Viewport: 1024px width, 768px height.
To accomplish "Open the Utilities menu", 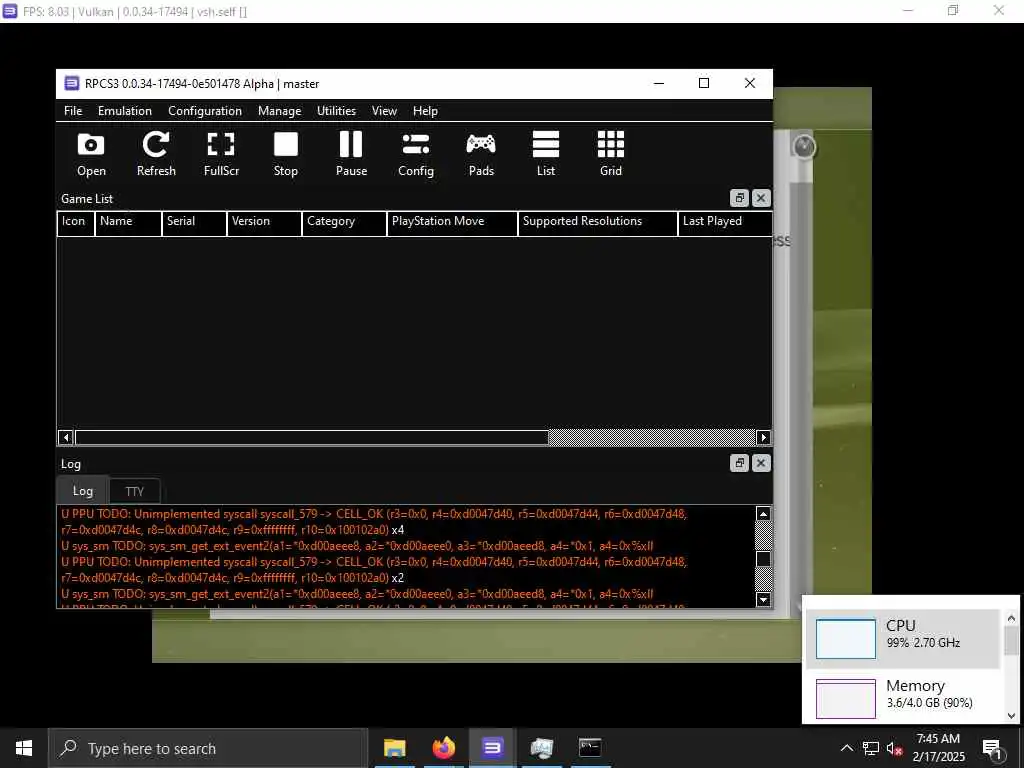I will (x=336, y=111).
